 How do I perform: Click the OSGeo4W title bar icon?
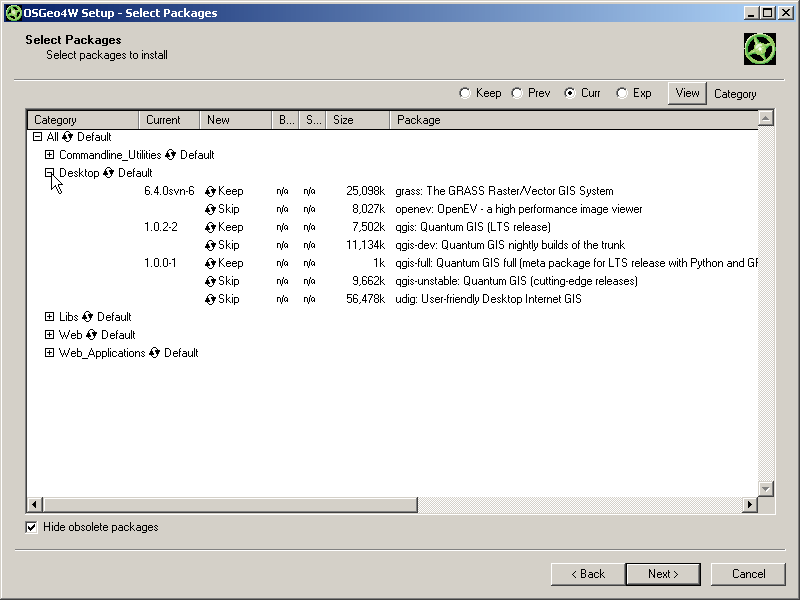pyautogui.click(x=13, y=13)
